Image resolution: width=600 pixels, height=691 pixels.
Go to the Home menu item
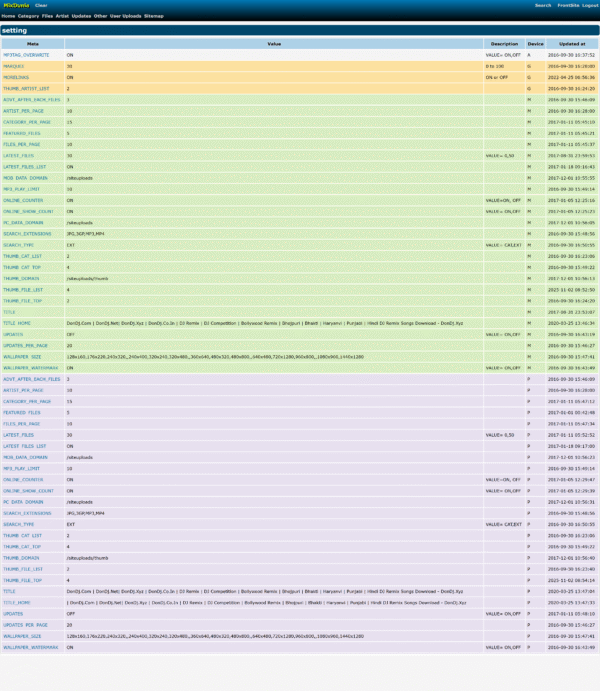click(x=8, y=17)
